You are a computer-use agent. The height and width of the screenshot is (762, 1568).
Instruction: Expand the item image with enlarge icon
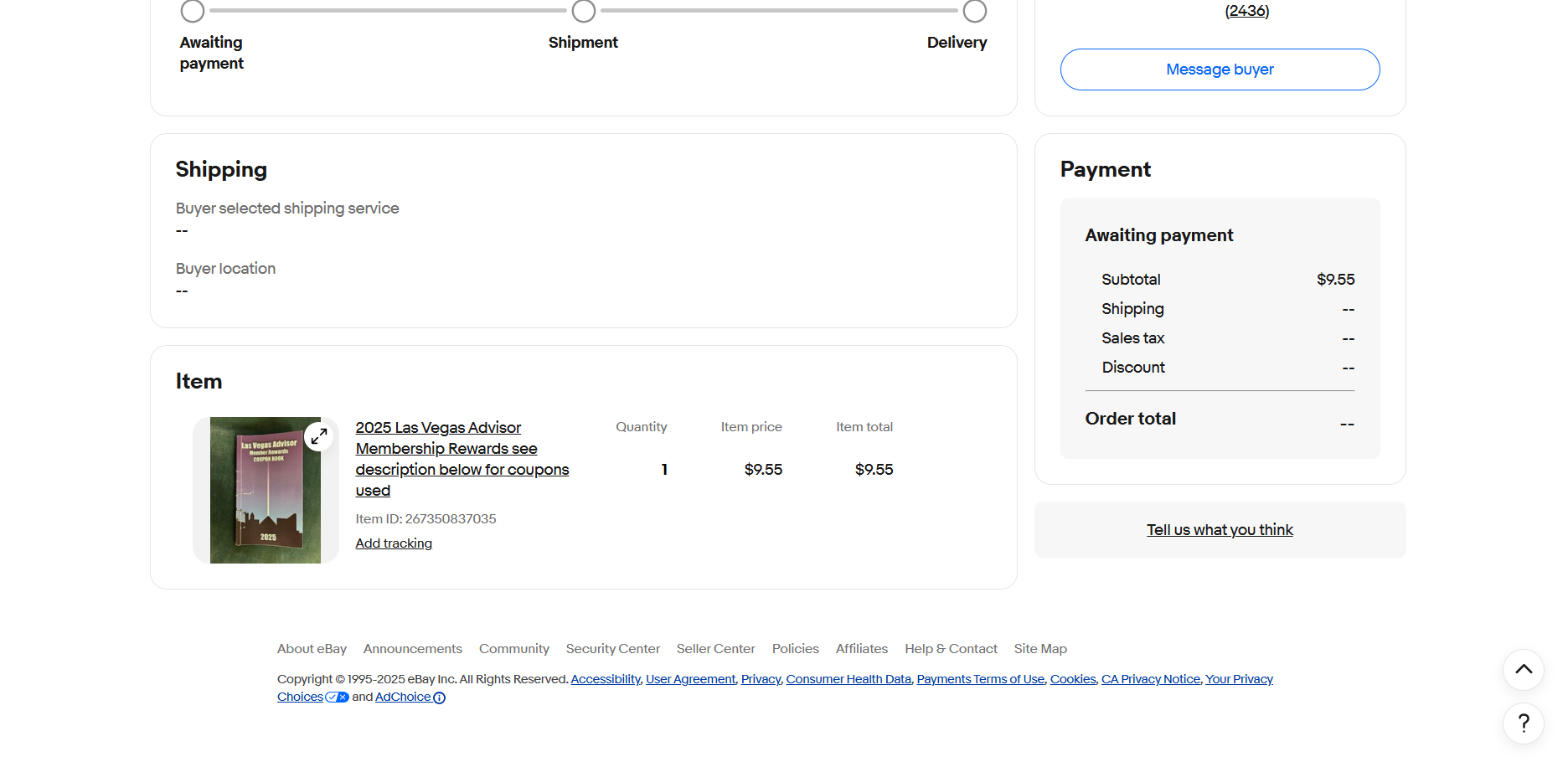319,436
